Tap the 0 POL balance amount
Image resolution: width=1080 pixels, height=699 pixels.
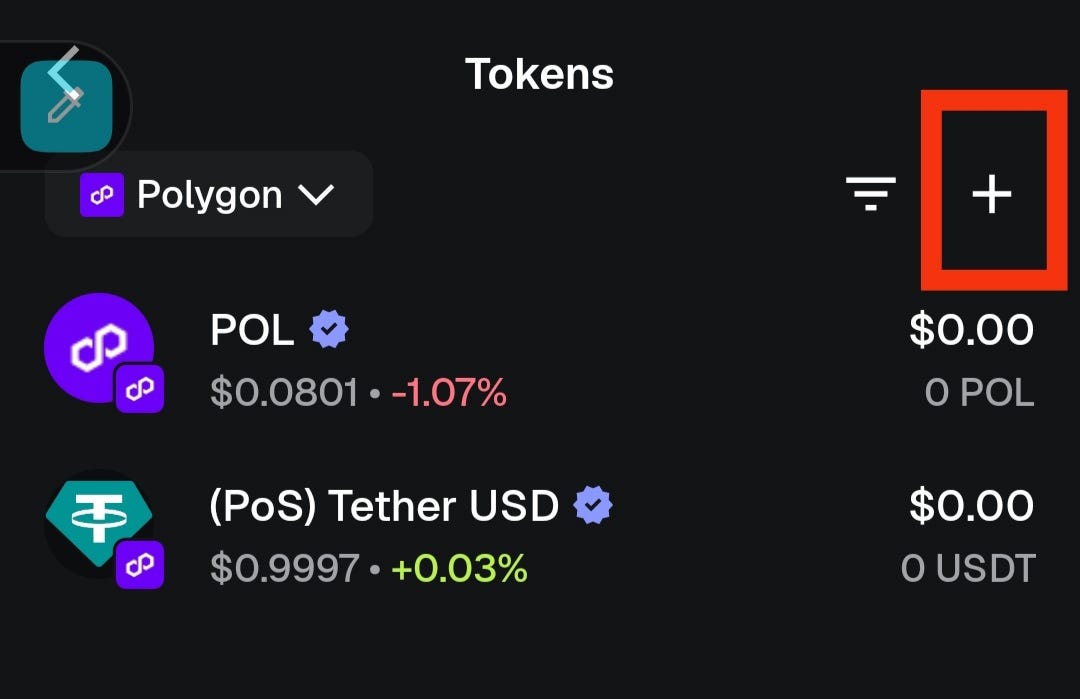click(x=979, y=393)
